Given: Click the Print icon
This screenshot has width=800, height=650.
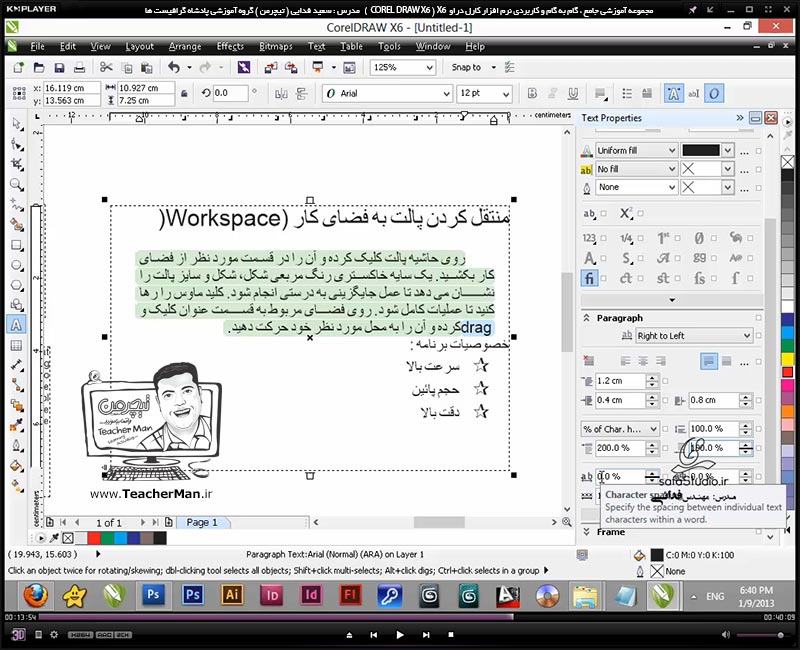Looking at the screenshot, I should coord(79,67).
